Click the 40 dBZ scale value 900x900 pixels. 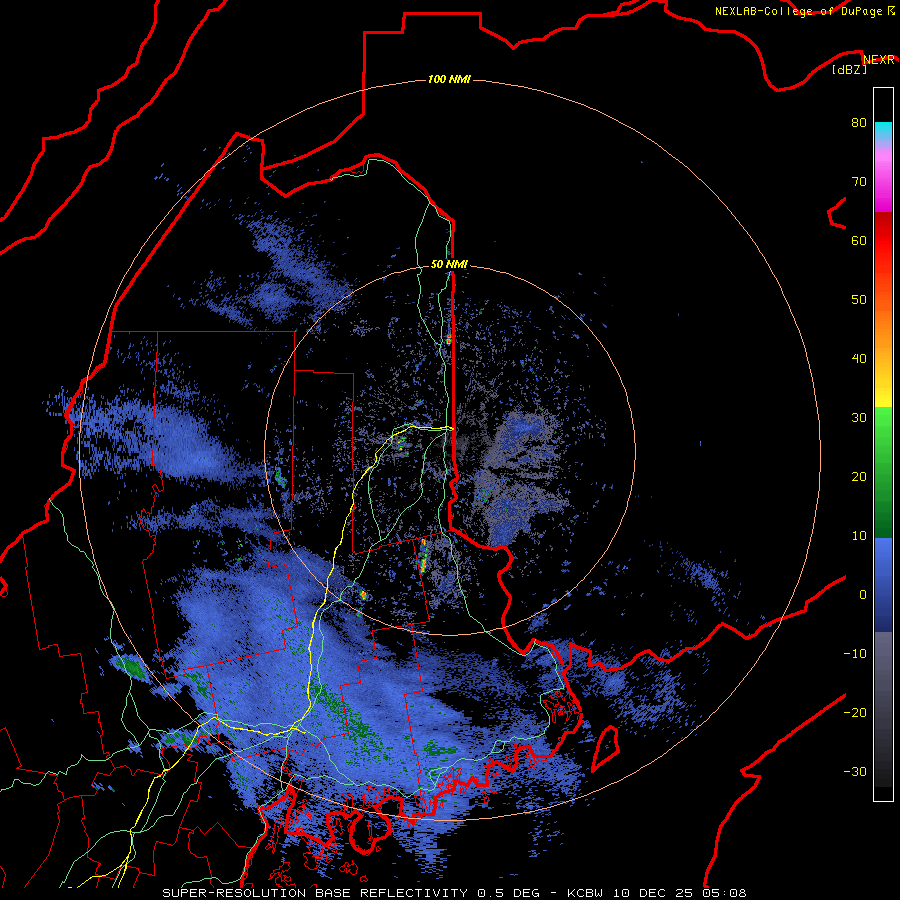(x=859, y=359)
